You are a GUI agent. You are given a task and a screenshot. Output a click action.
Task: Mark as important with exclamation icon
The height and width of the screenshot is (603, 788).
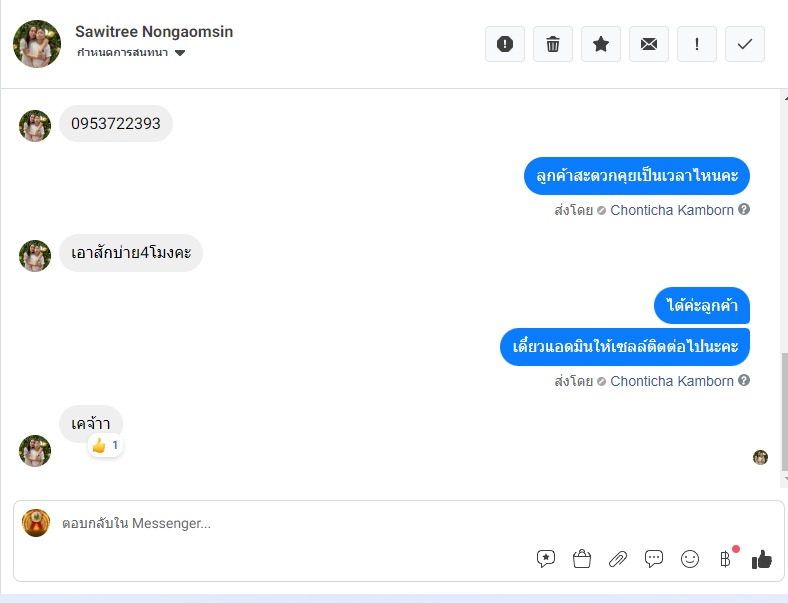tap(697, 44)
